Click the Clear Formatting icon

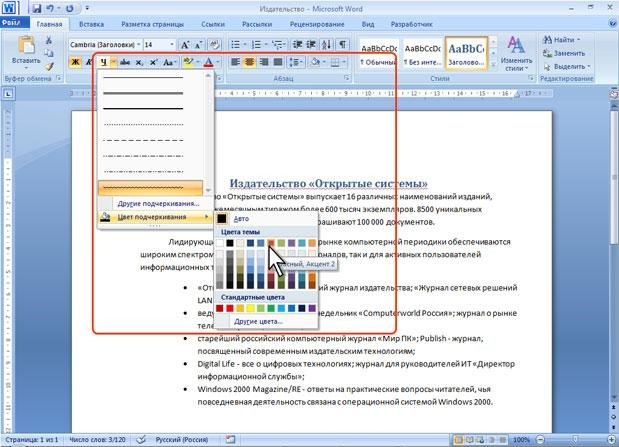pos(214,45)
